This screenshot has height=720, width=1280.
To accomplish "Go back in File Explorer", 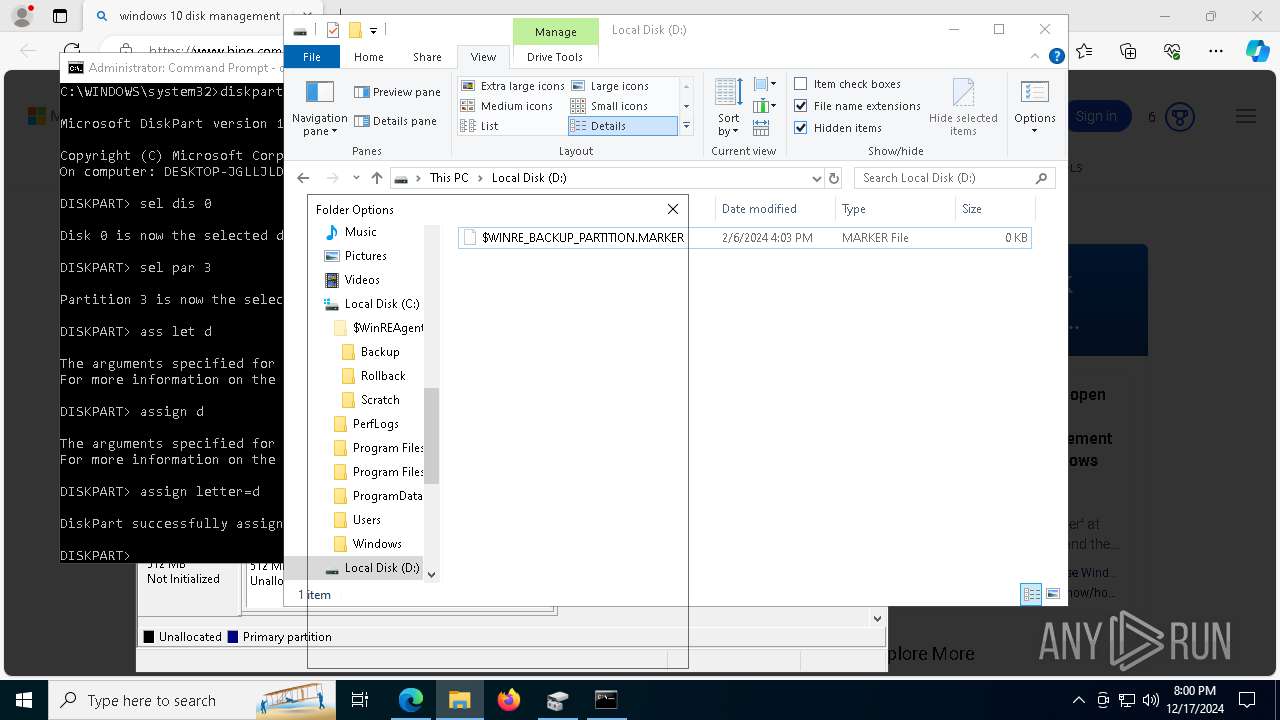I will (303, 178).
